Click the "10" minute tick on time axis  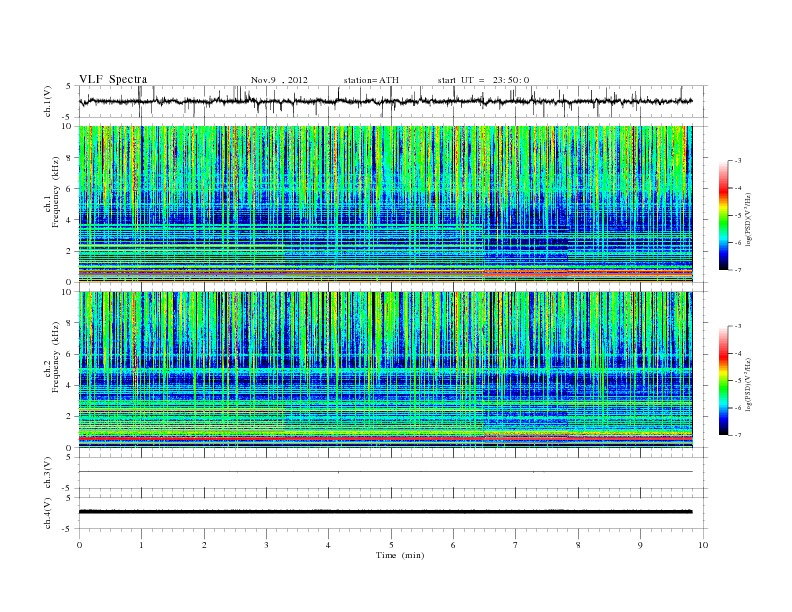click(x=703, y=545)
